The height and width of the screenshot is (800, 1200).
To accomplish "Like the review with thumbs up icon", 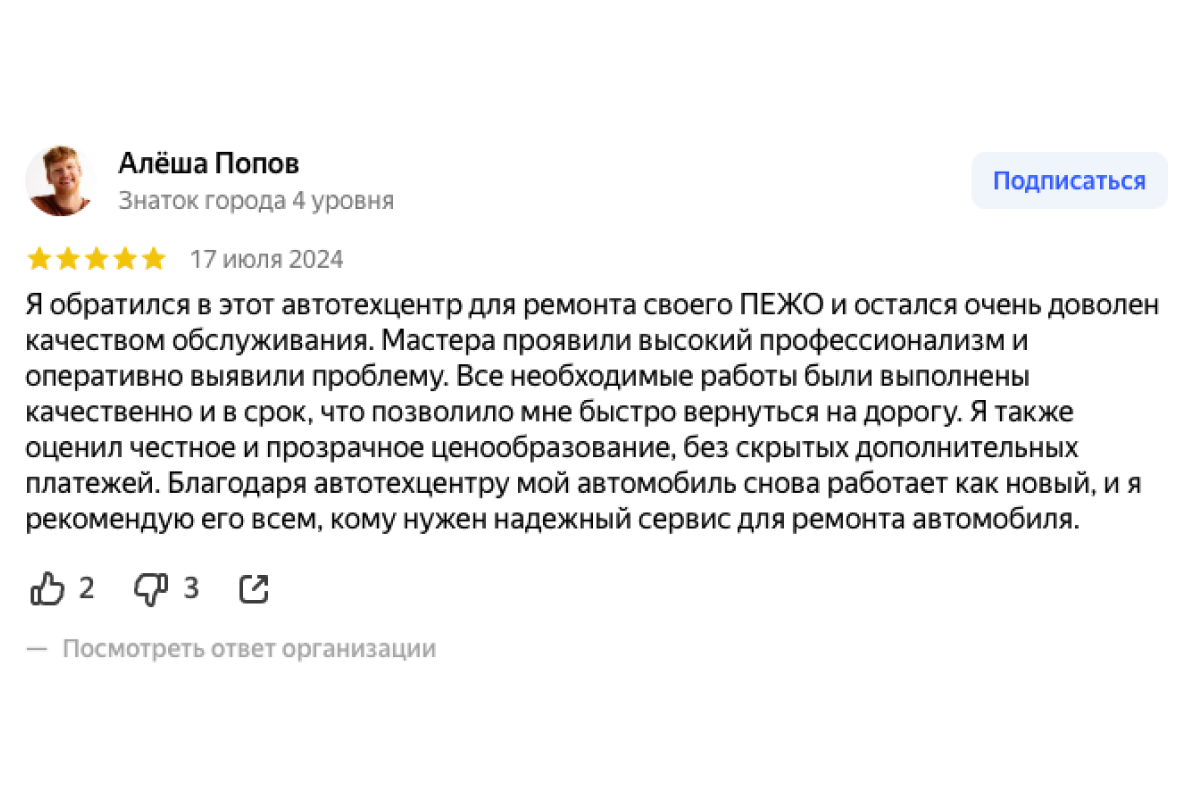I will point(47,589).
